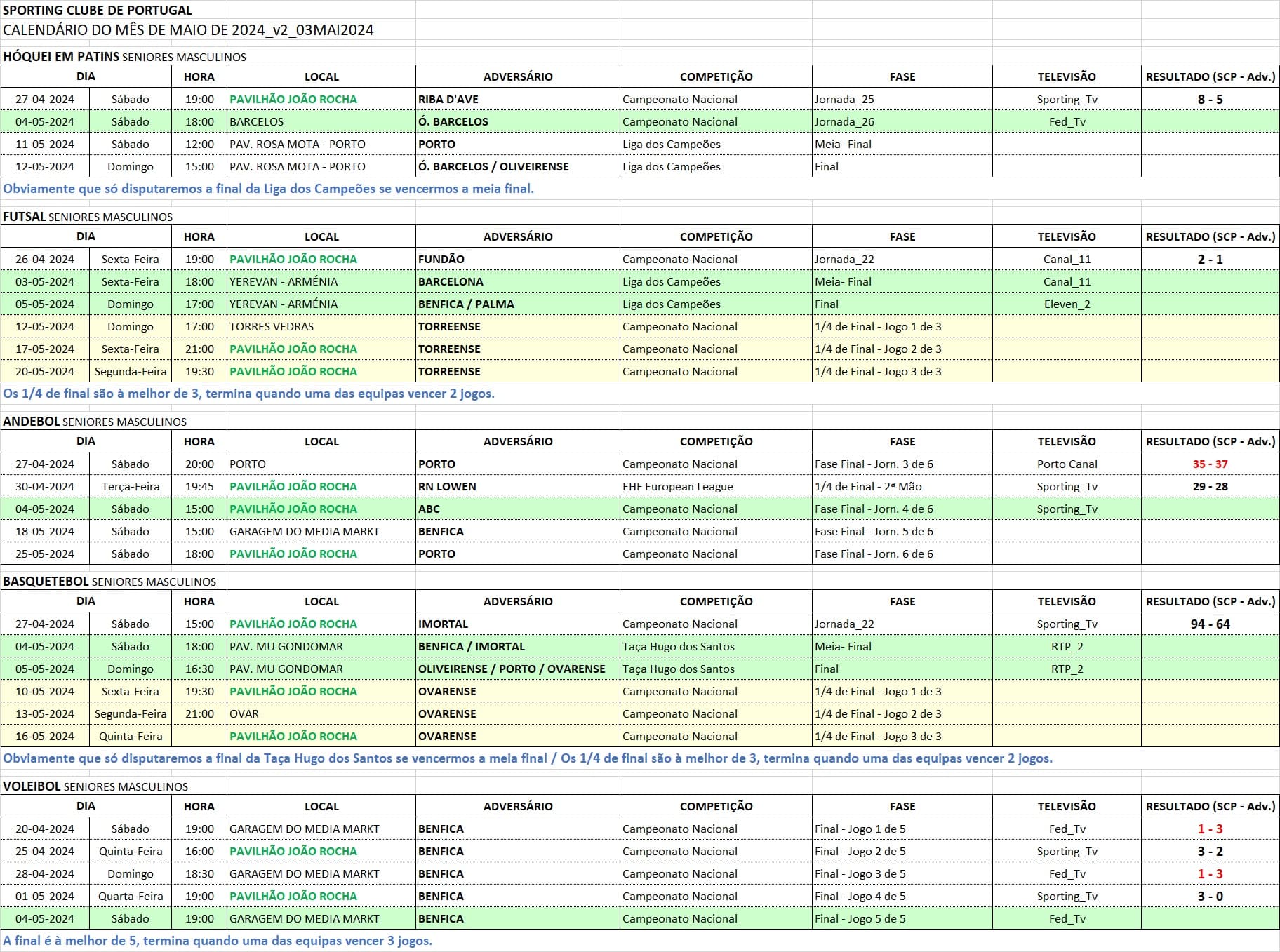Select the 'Porto Canal' television cell
This screenshot has height=952, width=1280.
(x=1067, y=464)
